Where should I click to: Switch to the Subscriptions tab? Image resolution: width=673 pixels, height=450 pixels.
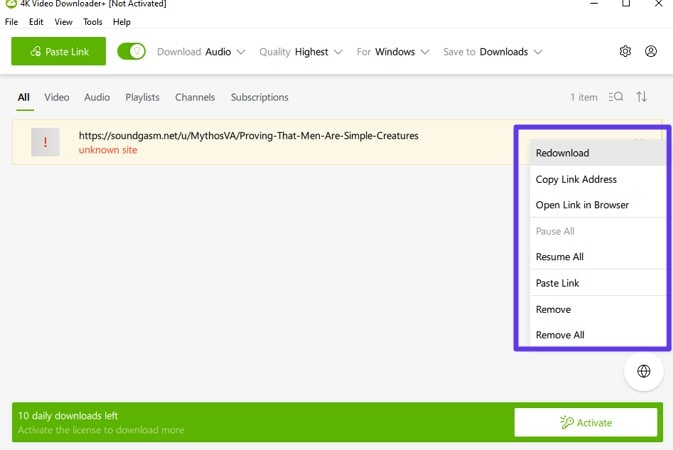click(x=260, y=97)
